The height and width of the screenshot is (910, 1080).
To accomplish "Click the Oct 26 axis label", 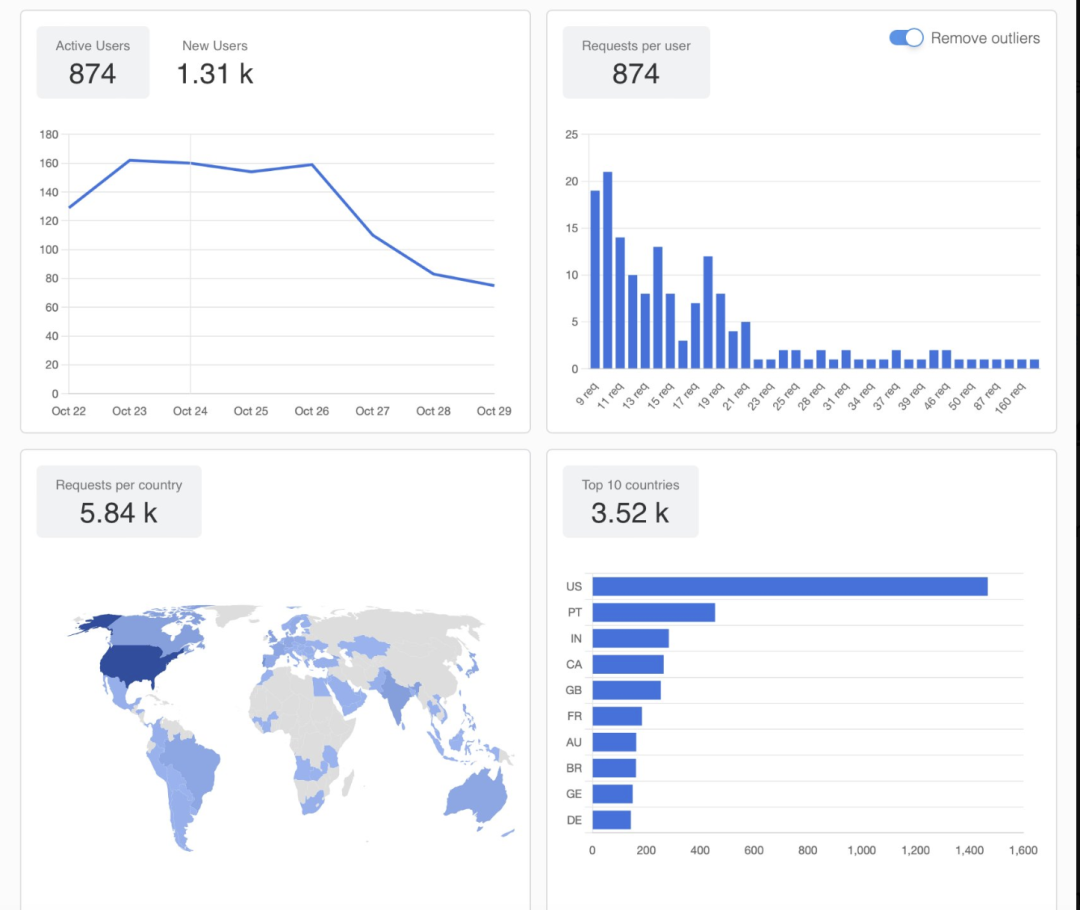I will [x=312, y=411].
